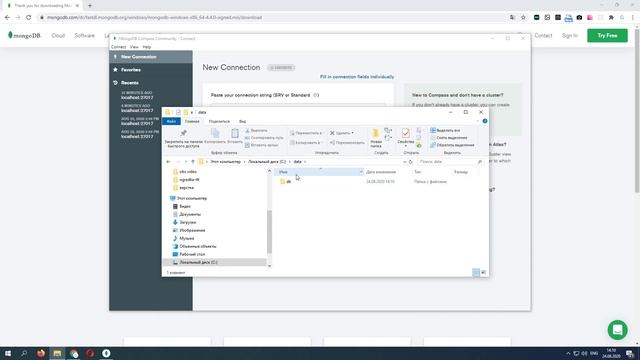
Task: Switch to the Share ribbon tab
Action: (219, 122)
